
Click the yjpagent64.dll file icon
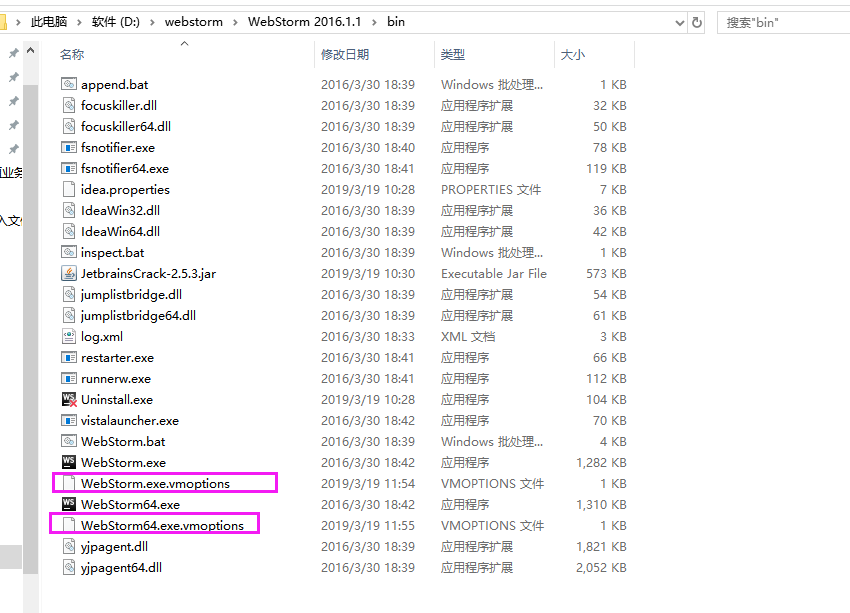coord(69,567)
